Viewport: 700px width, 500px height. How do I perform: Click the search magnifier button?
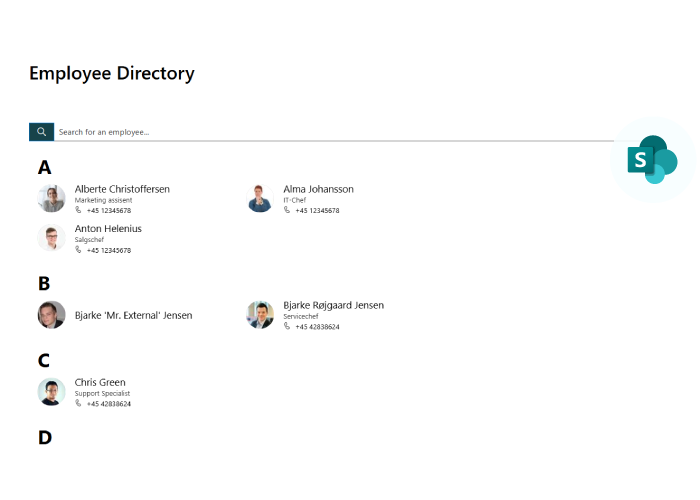42,132
